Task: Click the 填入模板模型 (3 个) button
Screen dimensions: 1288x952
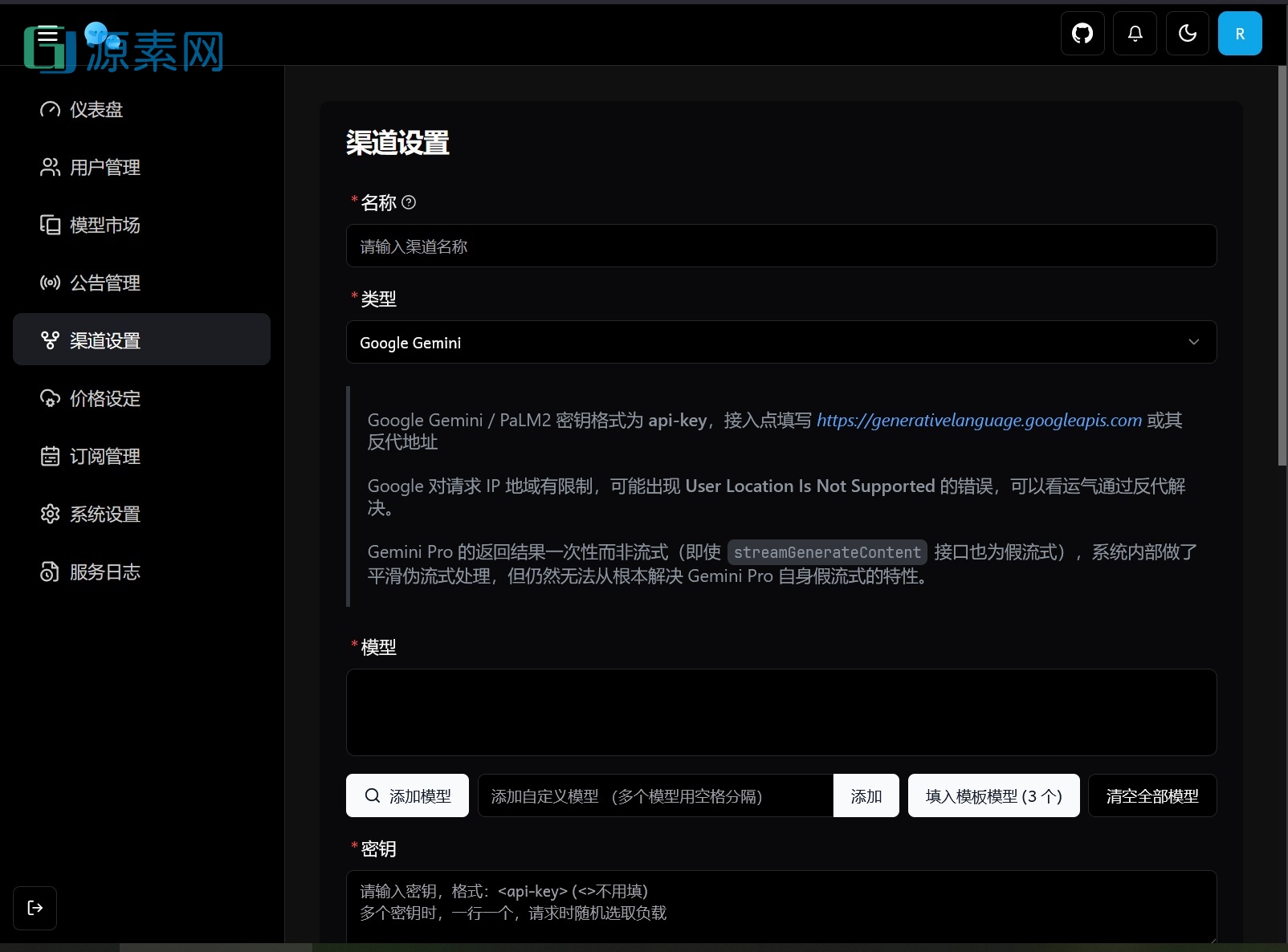Action: [993, 795]
